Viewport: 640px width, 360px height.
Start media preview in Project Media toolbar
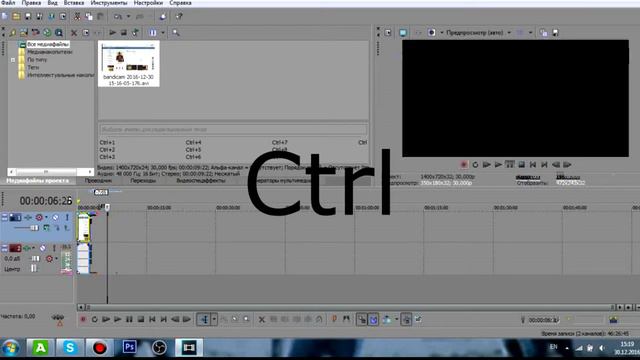(113, 33)
